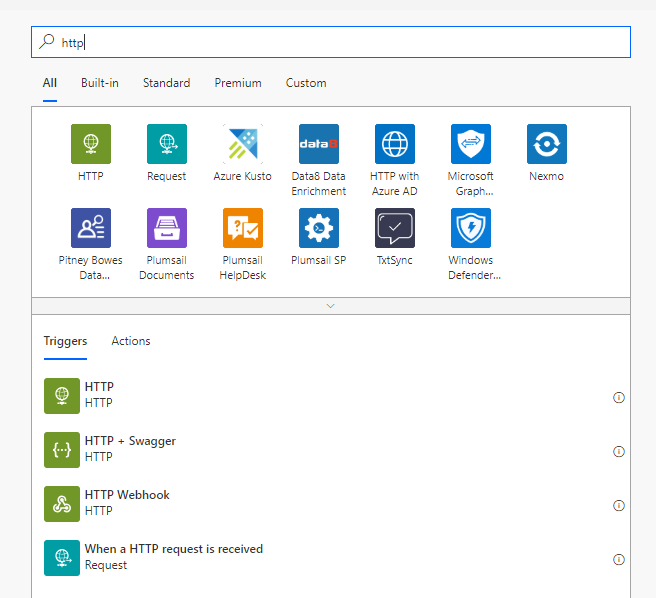
Task: Show info for HTTP + Swagger trigger
Action: (619, 452)
